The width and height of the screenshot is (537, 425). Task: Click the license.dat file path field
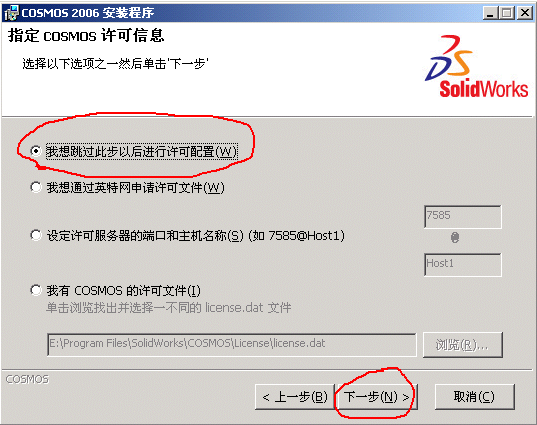pyautogui.click(x=232, y=345)
